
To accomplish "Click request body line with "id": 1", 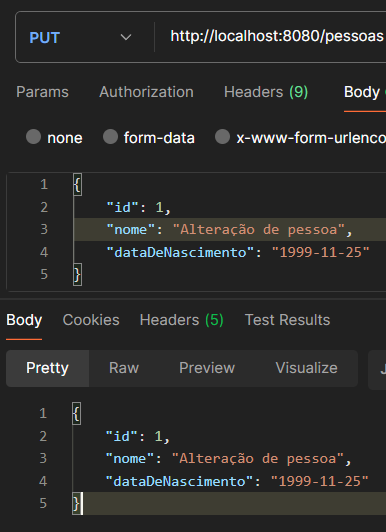I will pos(139,207).
